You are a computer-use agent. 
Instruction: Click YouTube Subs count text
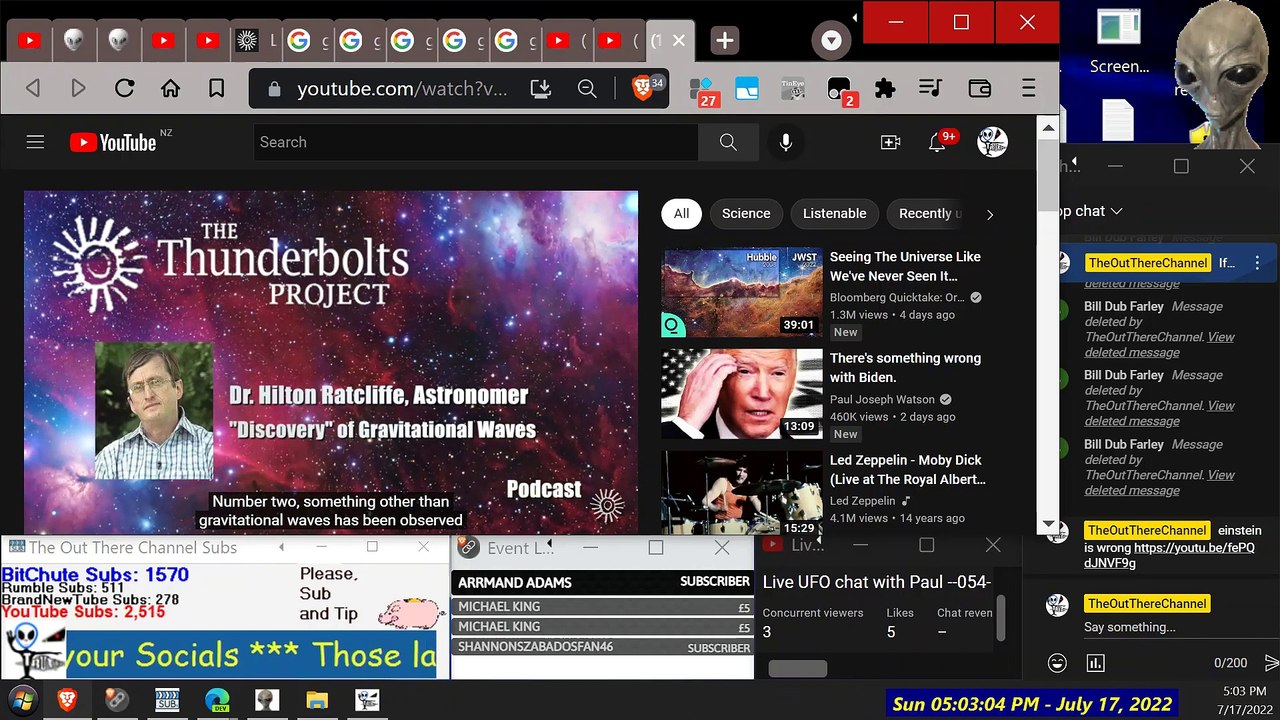point(83,611)
